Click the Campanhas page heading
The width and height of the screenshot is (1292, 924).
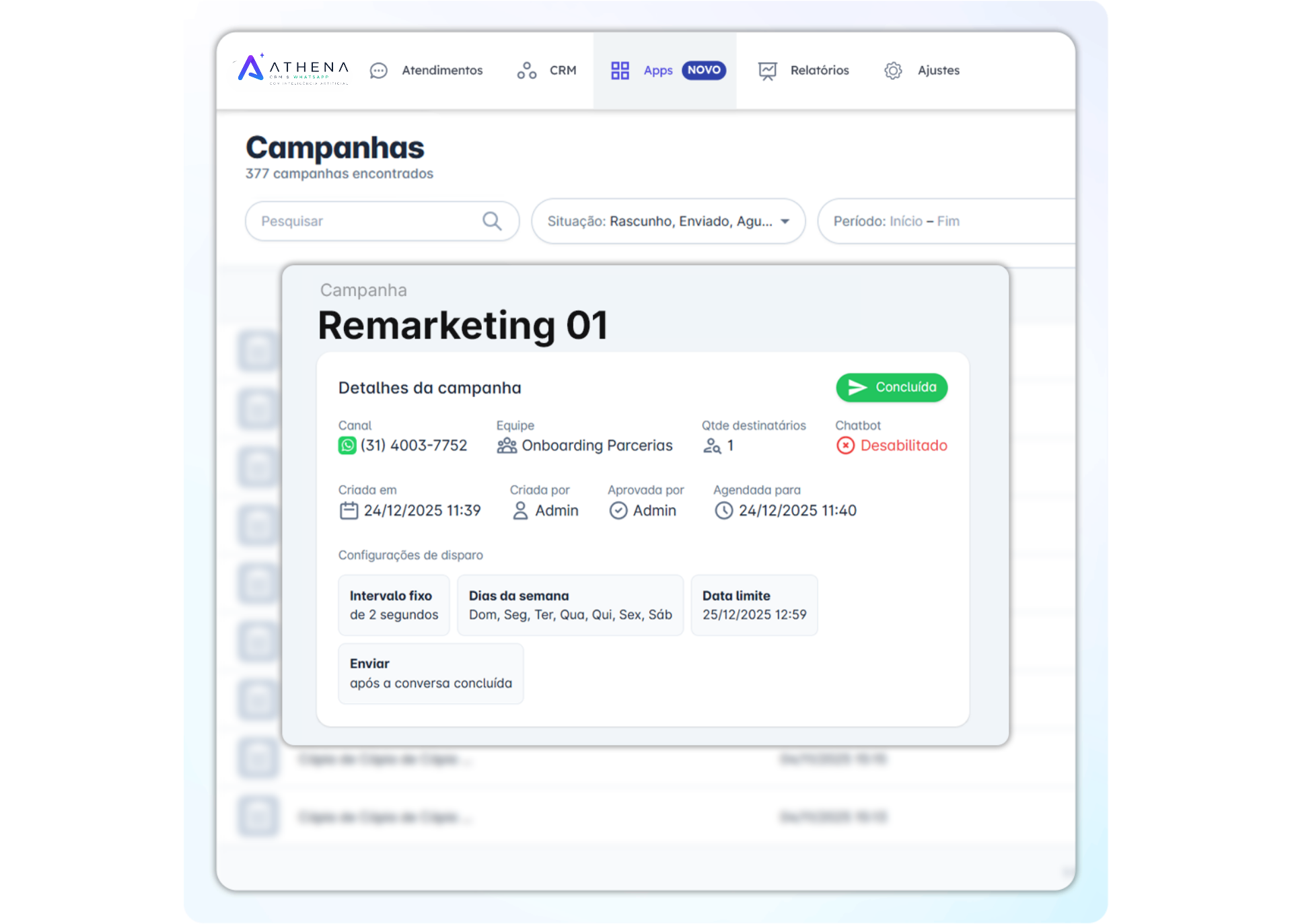335,147
